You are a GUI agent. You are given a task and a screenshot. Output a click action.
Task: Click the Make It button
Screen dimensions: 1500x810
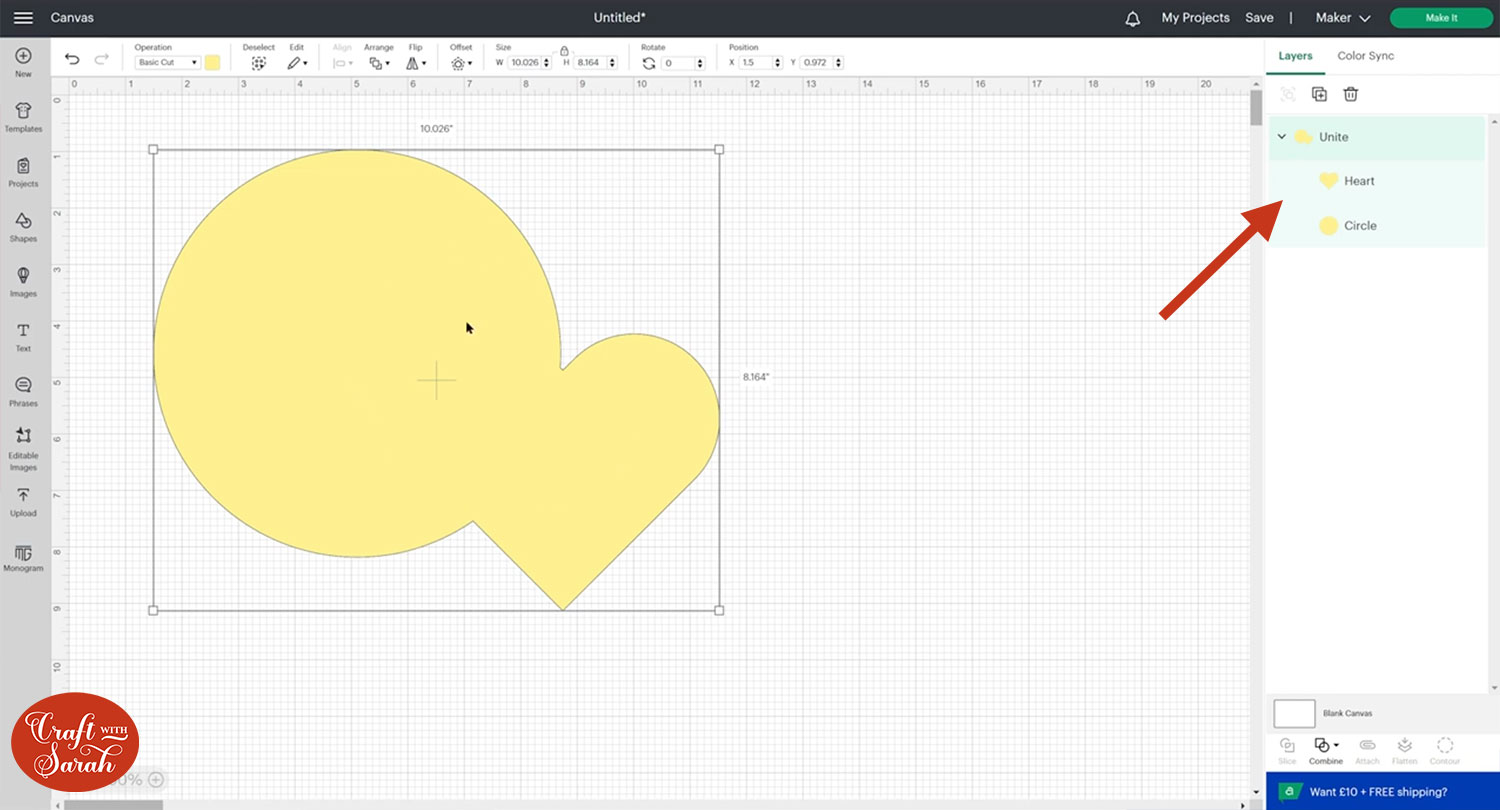click(x=1440, y=18)
